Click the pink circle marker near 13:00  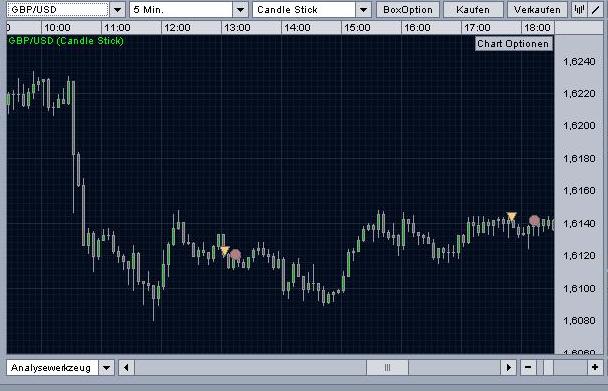(235, 255)
